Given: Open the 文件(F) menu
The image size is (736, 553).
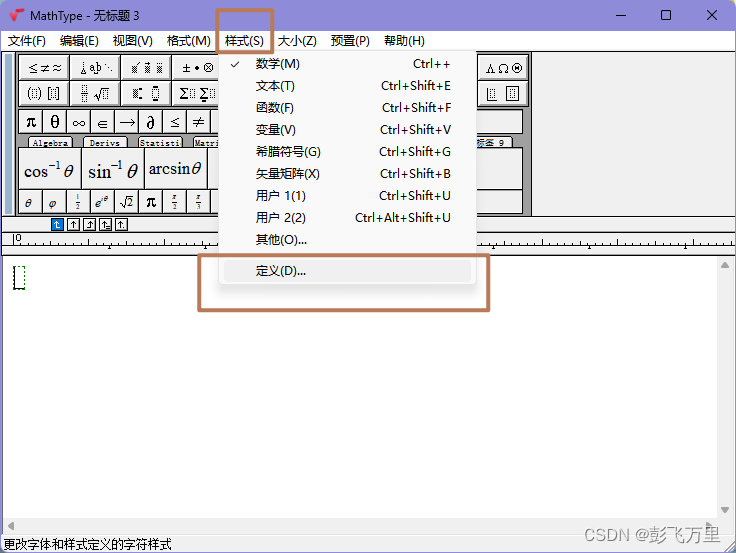Looking at the screenshot, I should coord(27,41).
